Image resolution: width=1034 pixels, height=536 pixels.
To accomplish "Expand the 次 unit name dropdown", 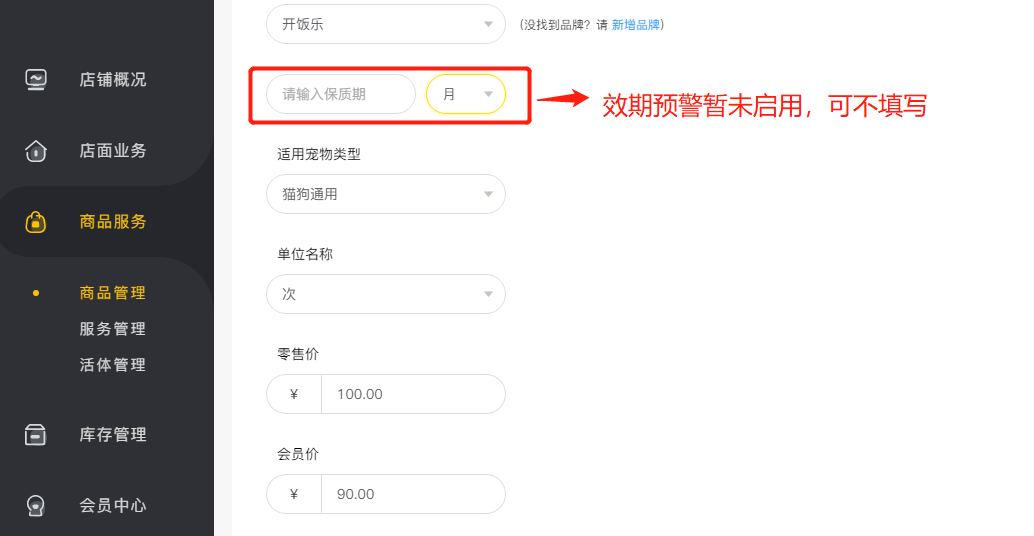I will tap(386, 294).
